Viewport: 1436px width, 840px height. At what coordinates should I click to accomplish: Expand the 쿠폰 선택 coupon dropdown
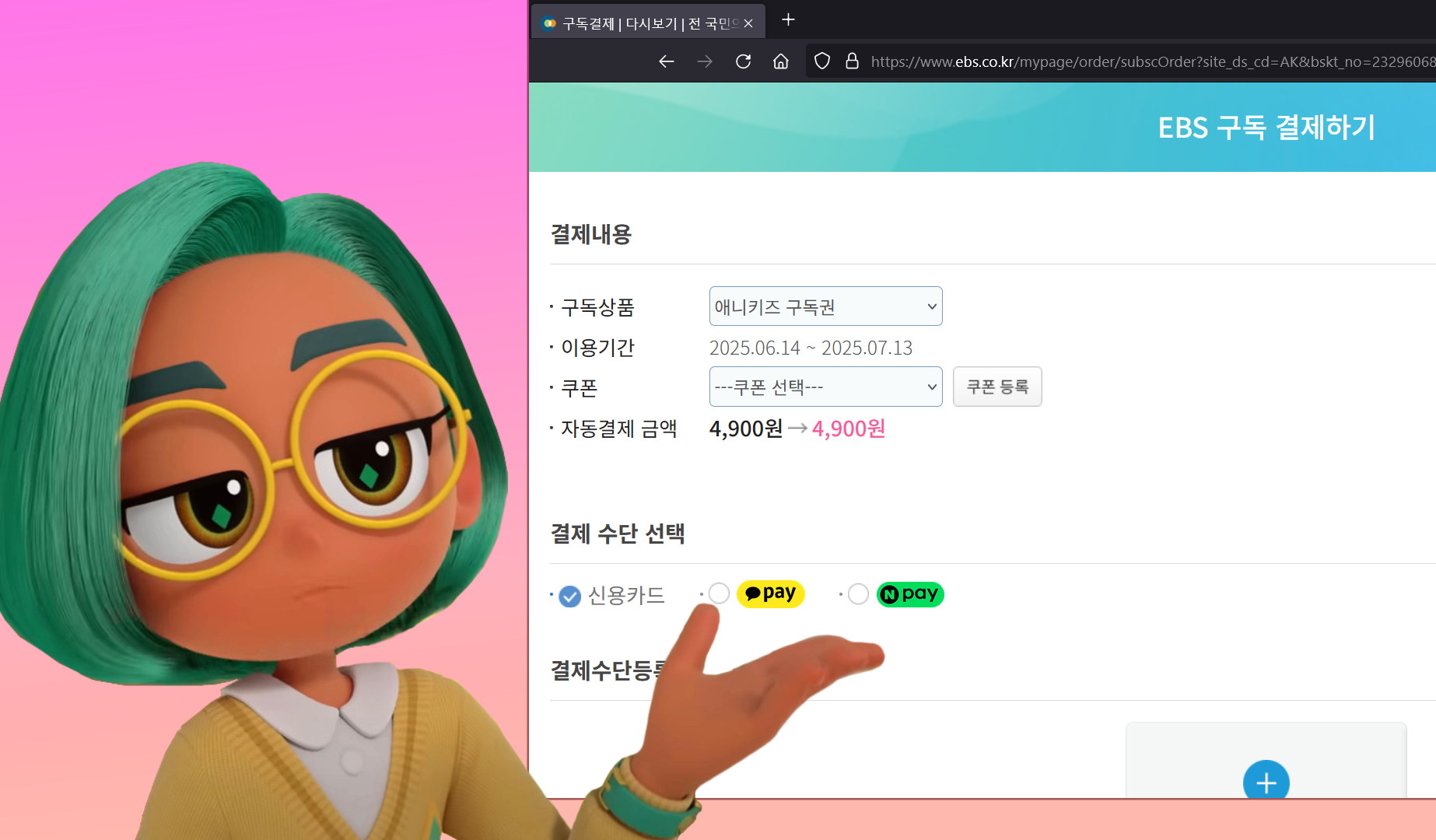[x=825, y=387]
